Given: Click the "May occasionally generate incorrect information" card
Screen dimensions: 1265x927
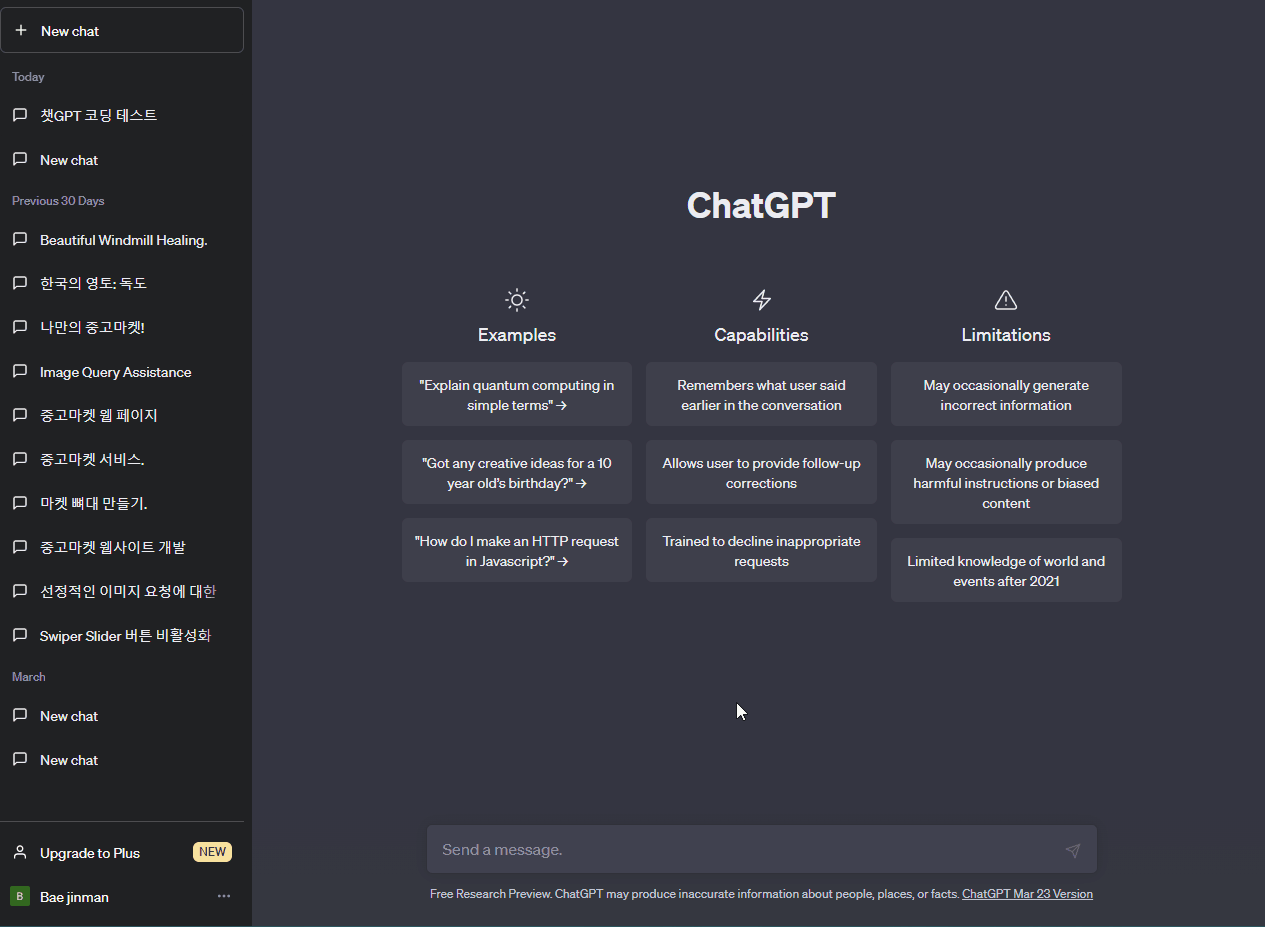Looking at the screenshot, I should click(1006, 394).
